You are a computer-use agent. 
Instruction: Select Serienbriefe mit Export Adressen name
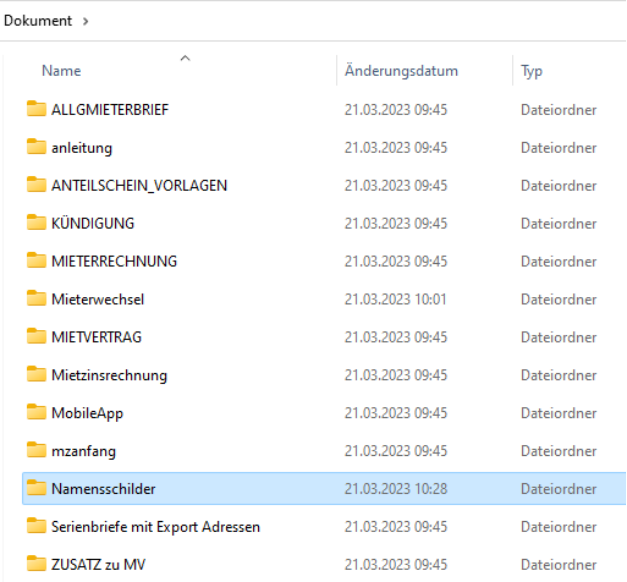156,527
